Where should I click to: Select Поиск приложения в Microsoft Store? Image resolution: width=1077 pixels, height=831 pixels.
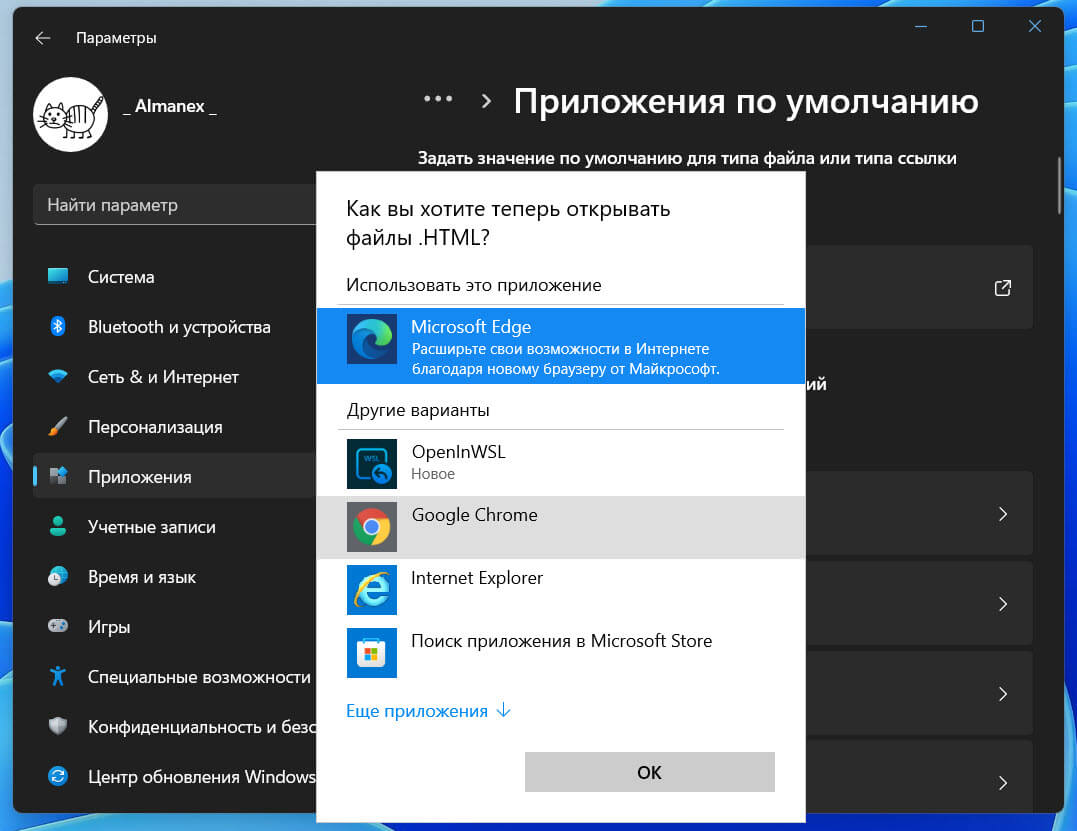pos(560,653)
